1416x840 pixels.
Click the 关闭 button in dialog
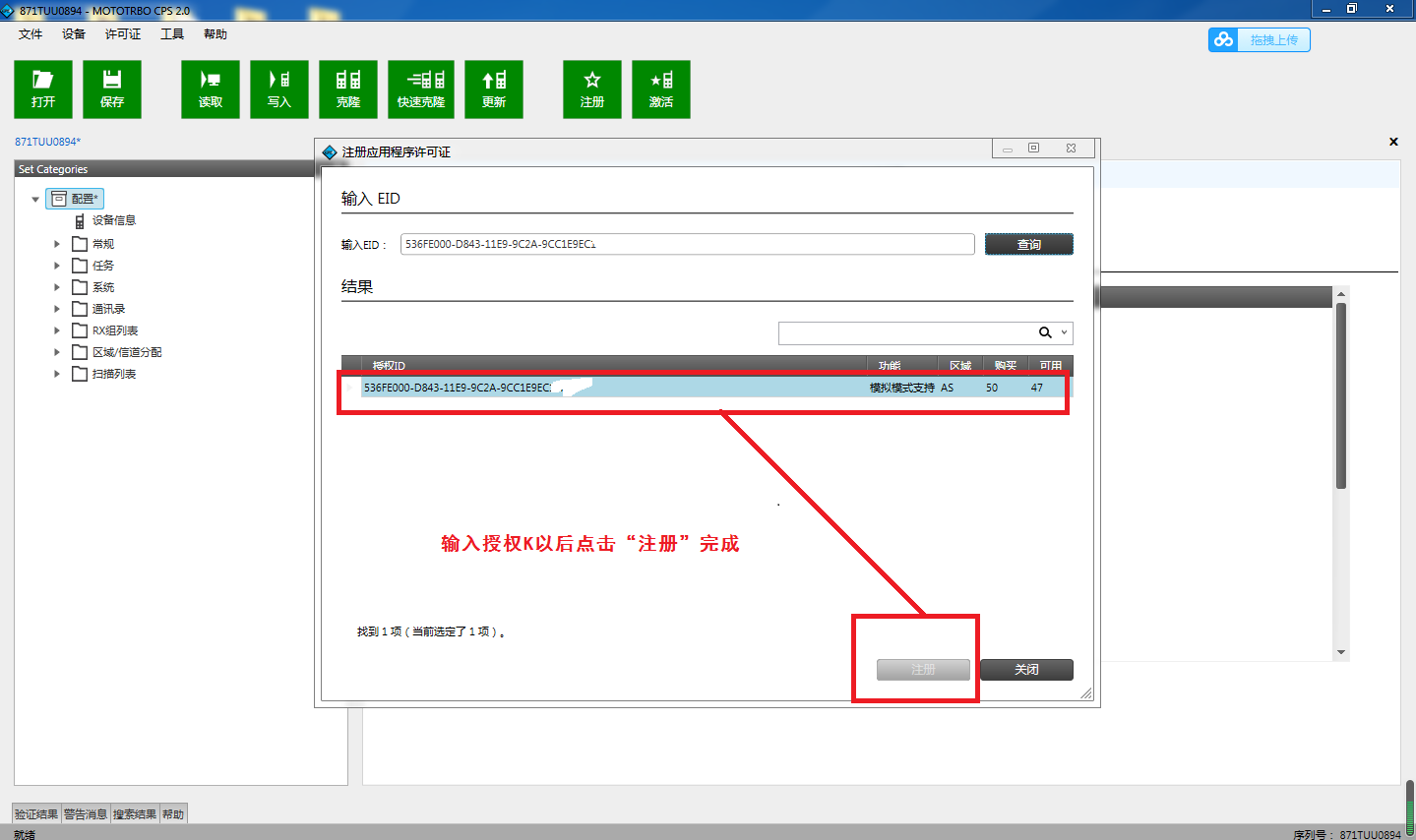[1026, 670]
